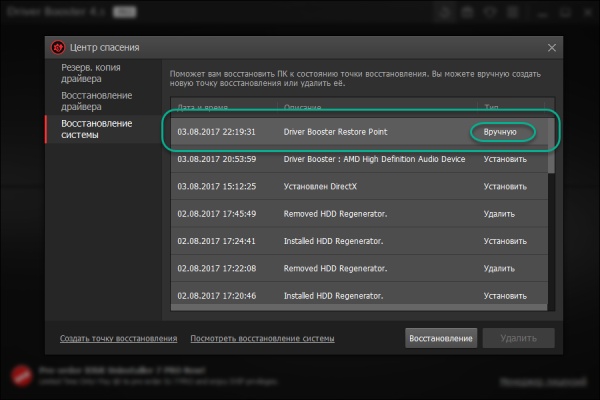
Task: Click the greyed-out Удалить button
Action: click(x=518, y=338)
